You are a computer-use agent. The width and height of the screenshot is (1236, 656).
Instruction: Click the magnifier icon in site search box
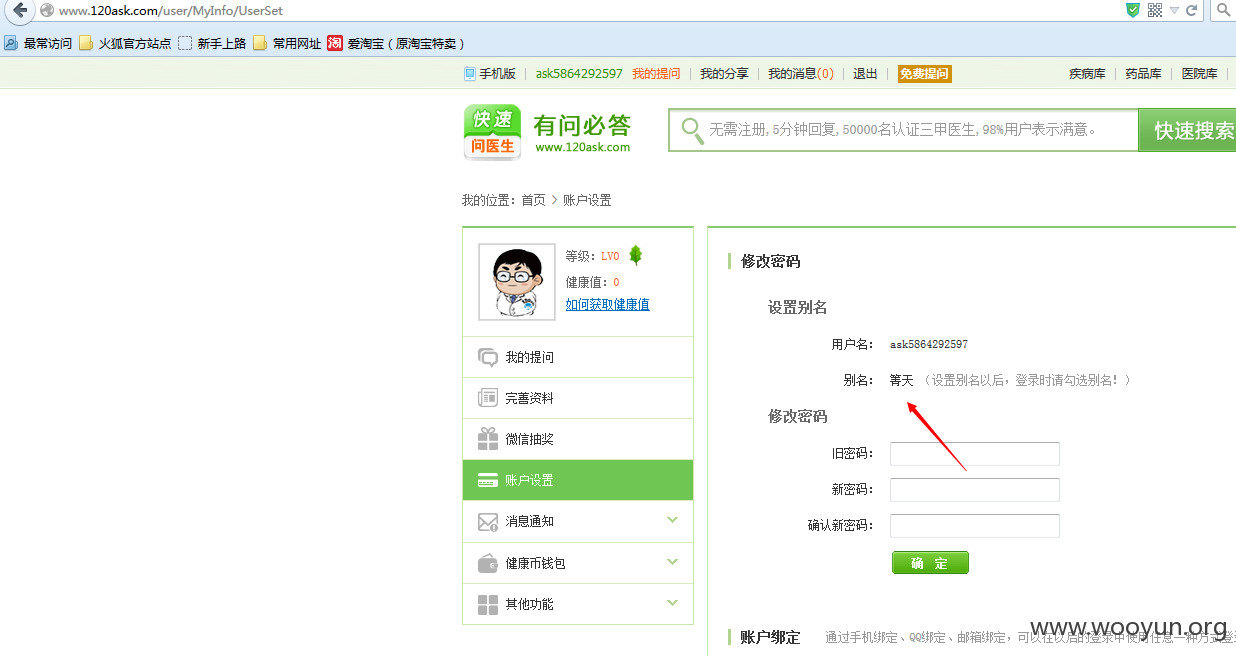(691, 130)
